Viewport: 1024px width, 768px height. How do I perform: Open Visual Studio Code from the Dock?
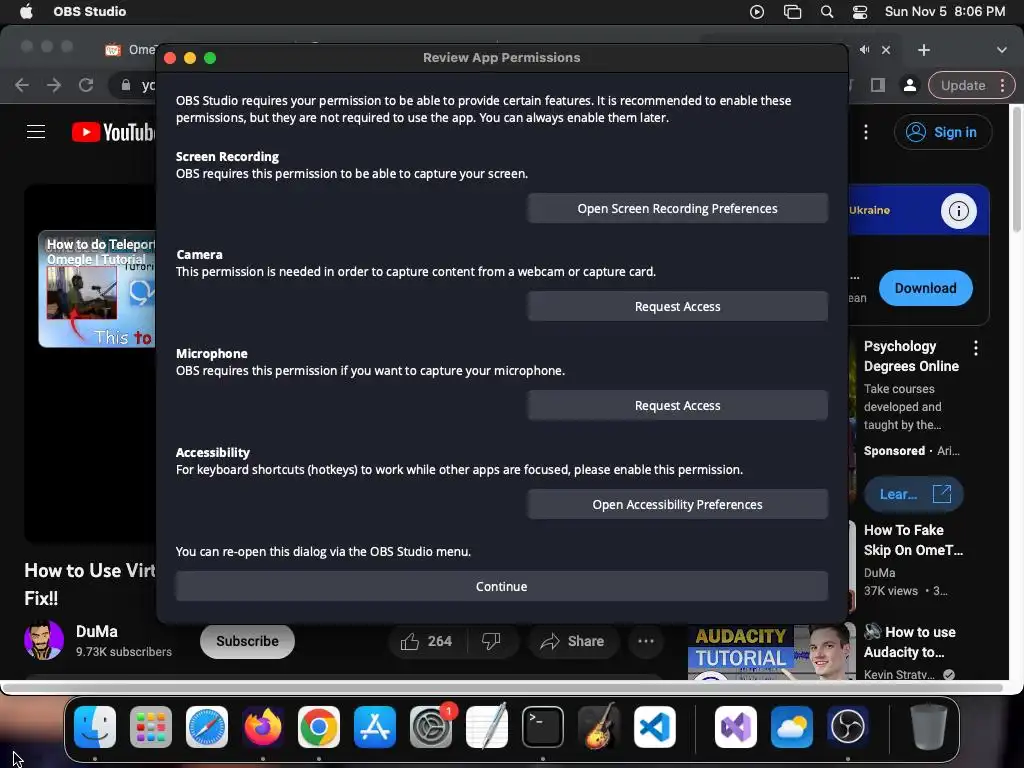click(655, 727)
